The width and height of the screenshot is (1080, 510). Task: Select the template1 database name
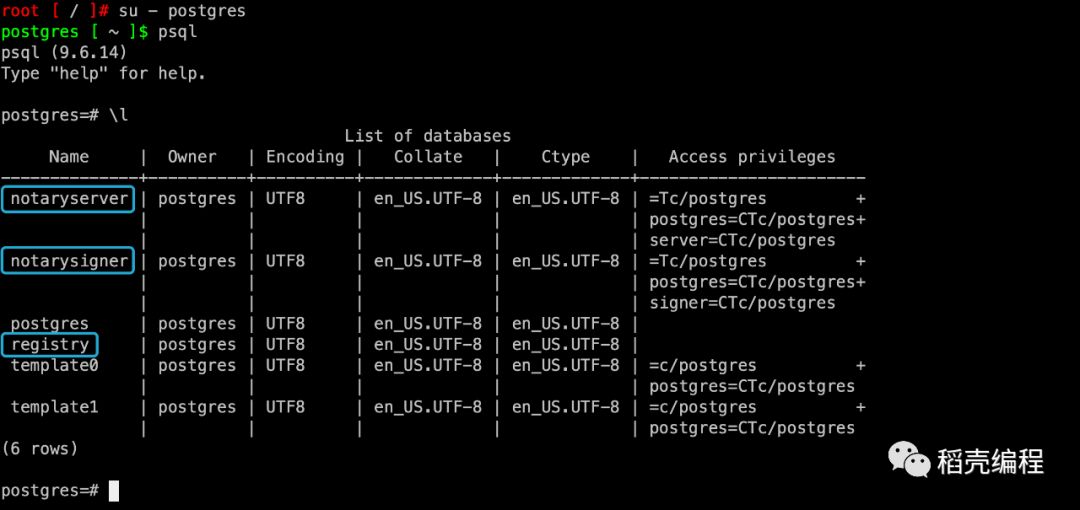54,407
